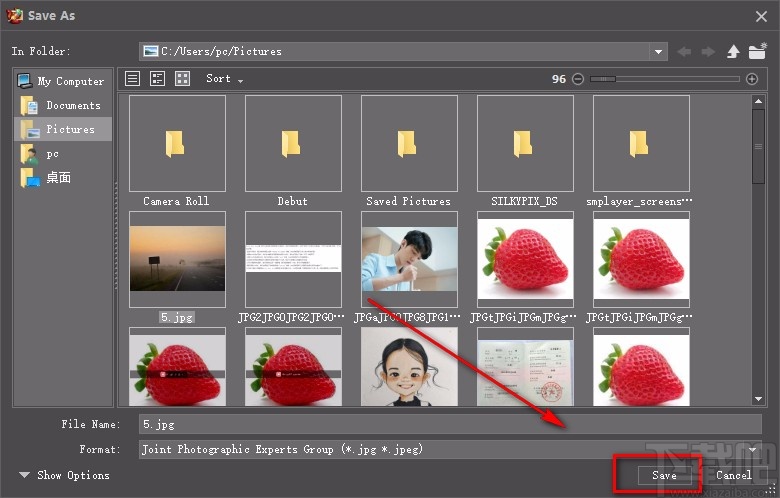The width and height of the screenshot is (780, 498).
Task: Create a new folder
Action: 757,51
